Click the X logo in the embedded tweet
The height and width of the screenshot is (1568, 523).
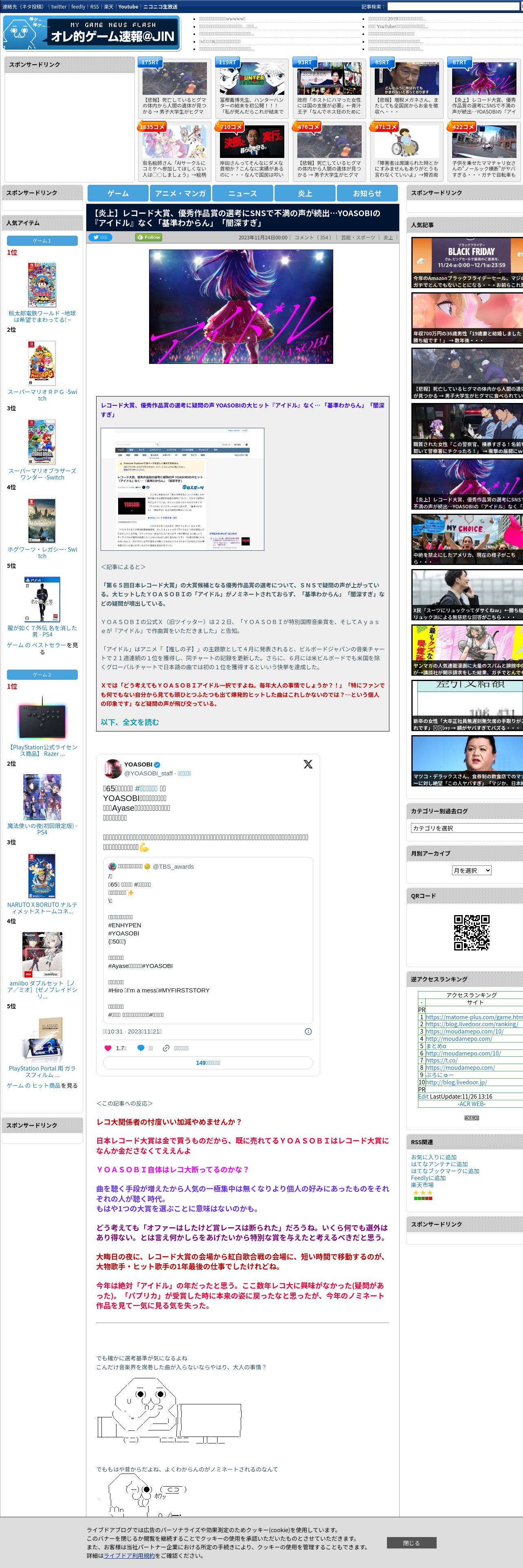click(x=308, y=764)
